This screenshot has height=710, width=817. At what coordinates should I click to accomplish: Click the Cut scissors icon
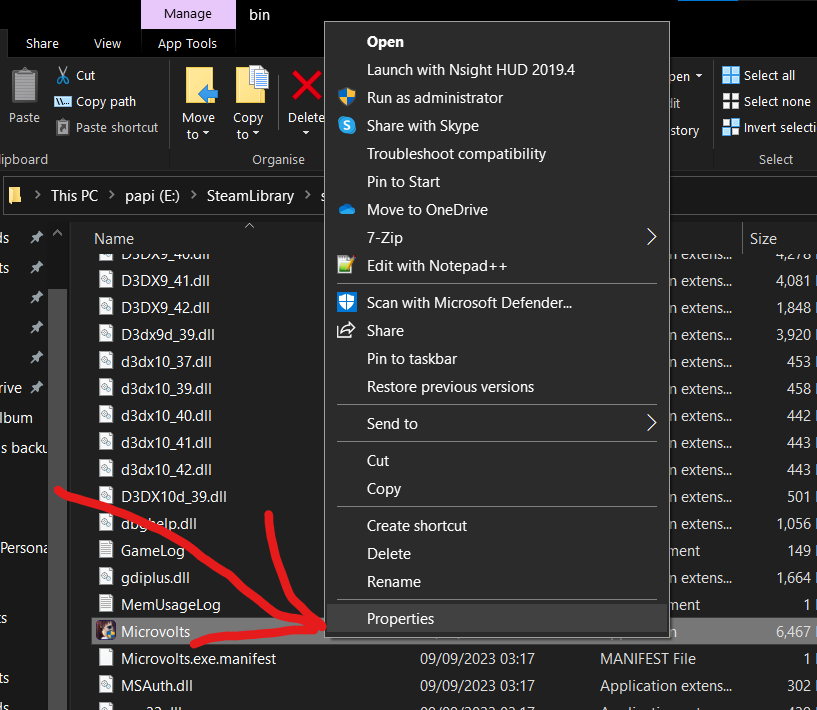click(63, 76)
